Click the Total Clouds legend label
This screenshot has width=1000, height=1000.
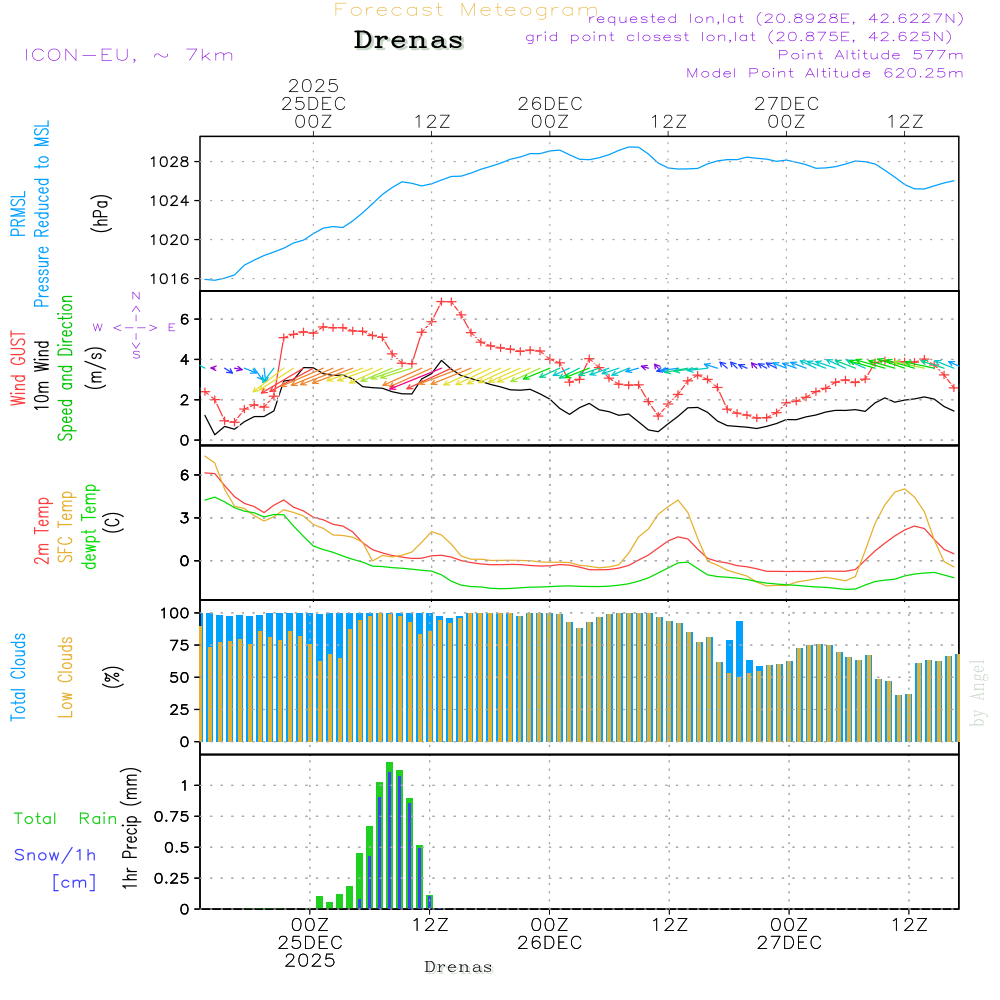click(18, 677)
